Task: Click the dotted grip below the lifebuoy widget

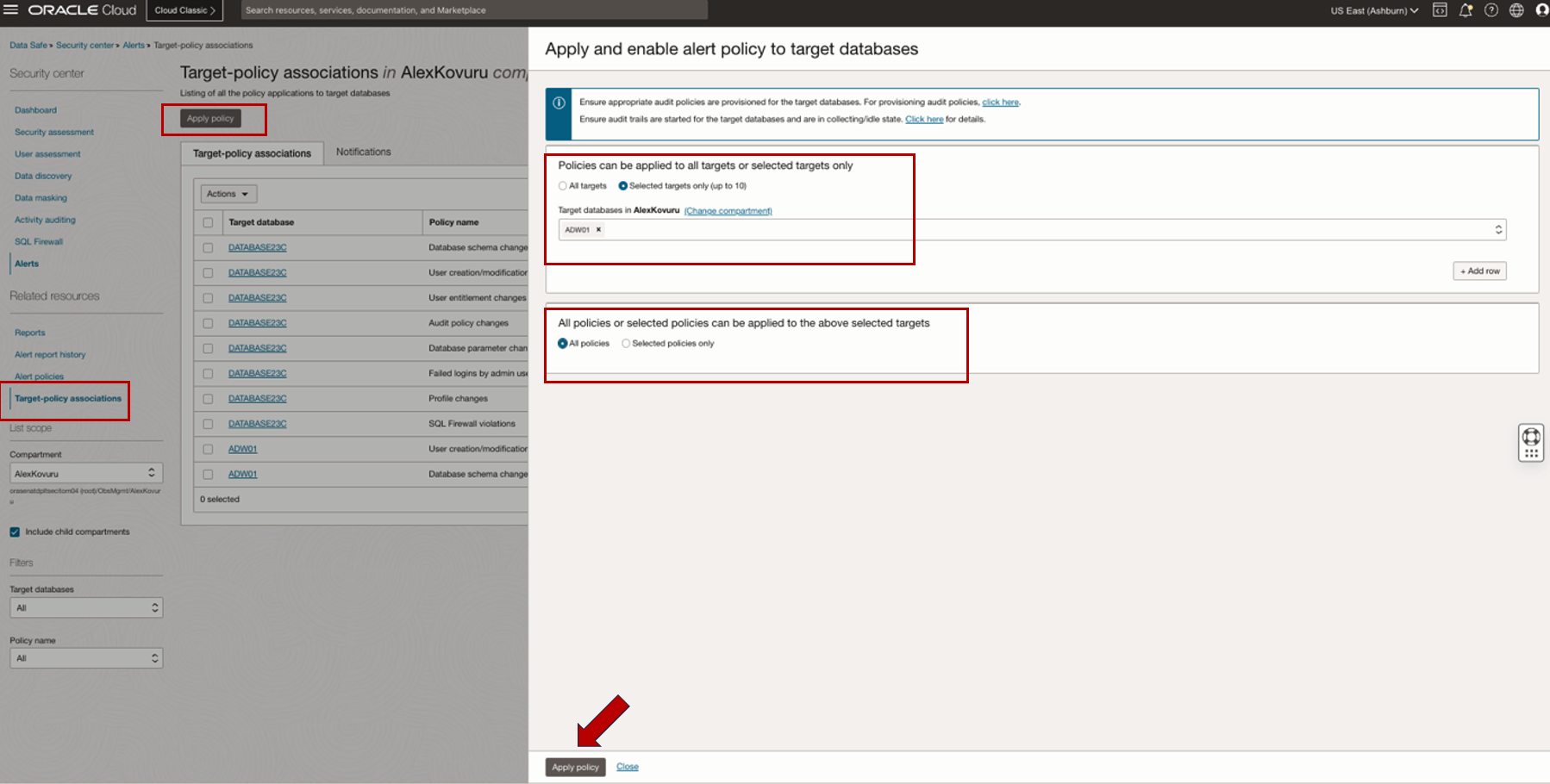Action: [x=1531, y=453]
